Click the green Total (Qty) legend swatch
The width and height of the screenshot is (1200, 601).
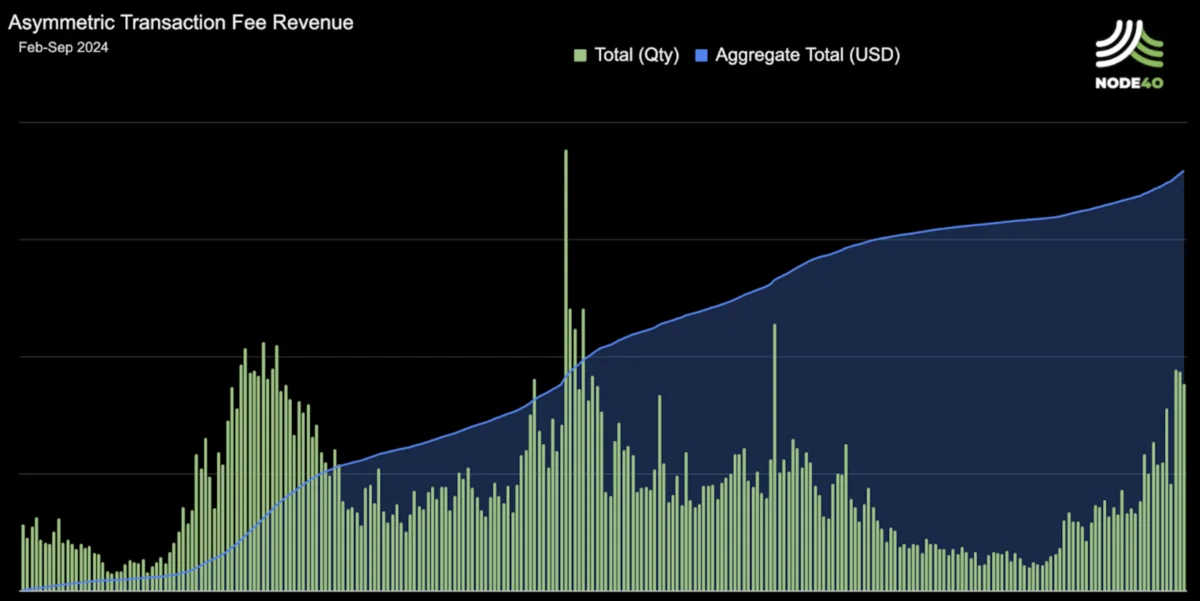point(580,55)
